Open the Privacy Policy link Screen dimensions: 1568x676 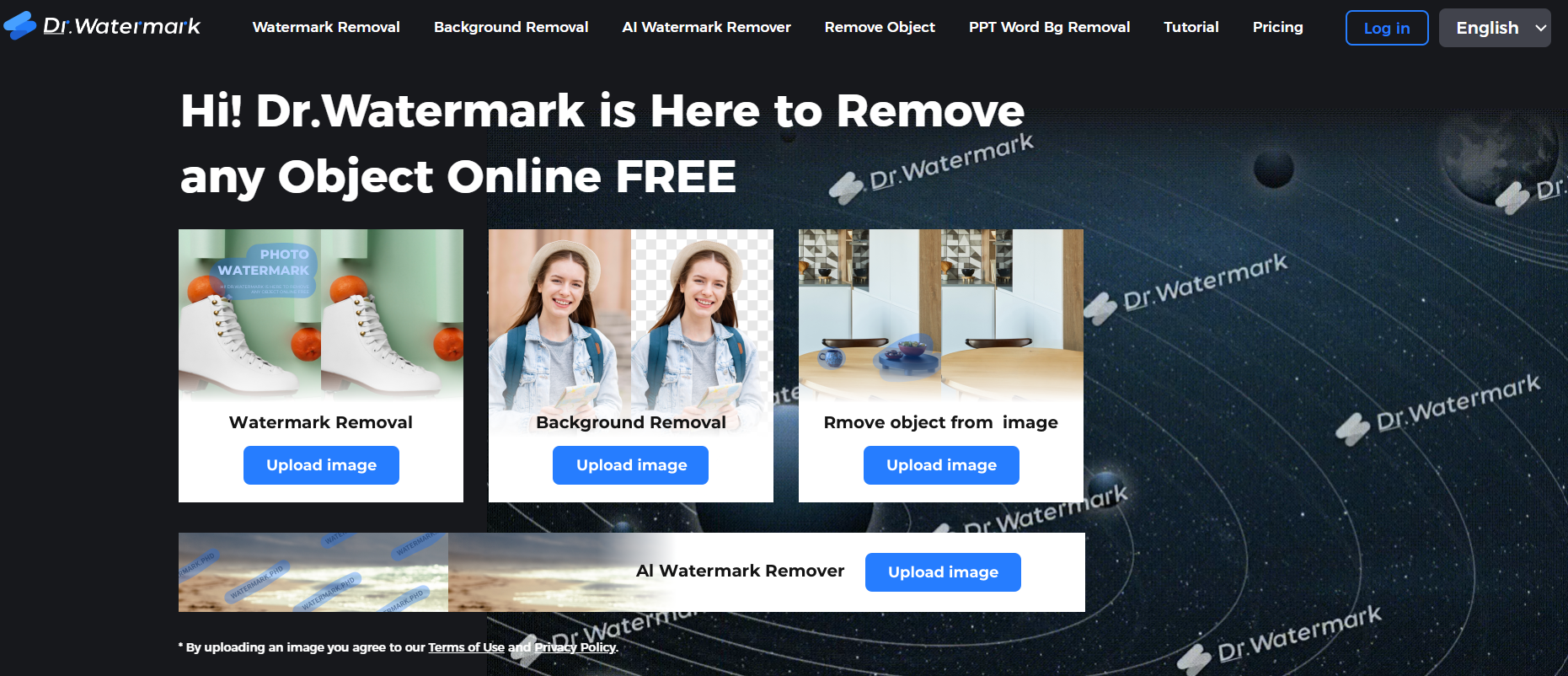[x=575, y=647]
